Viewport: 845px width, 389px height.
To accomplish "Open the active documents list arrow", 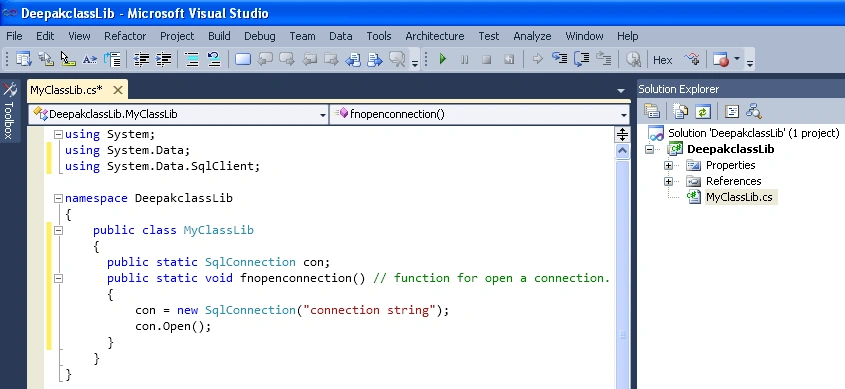I will (x=621, y=91).
